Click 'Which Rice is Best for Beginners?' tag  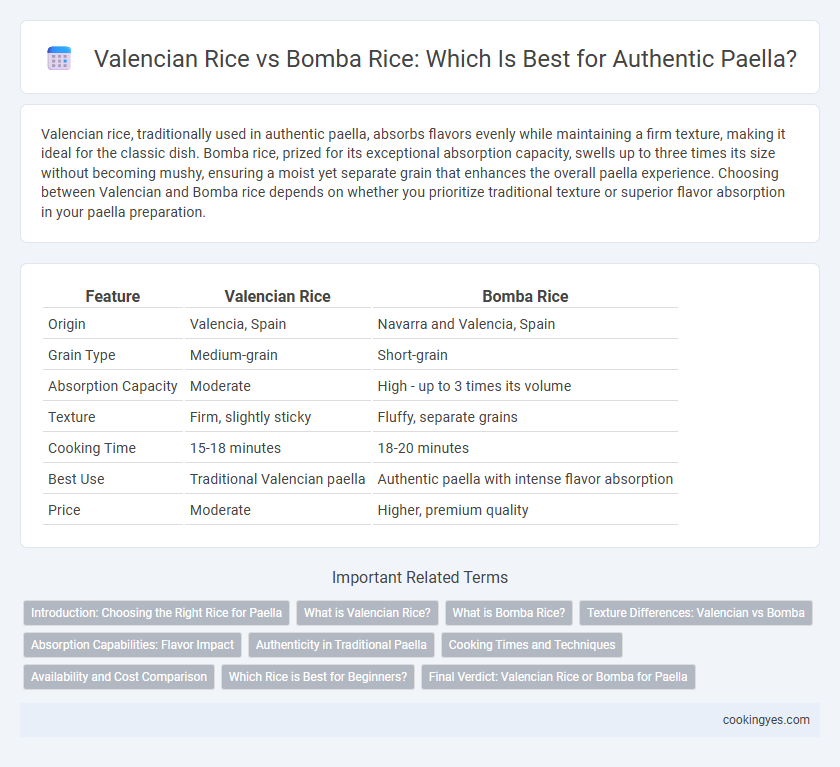[x=318, y=676]
